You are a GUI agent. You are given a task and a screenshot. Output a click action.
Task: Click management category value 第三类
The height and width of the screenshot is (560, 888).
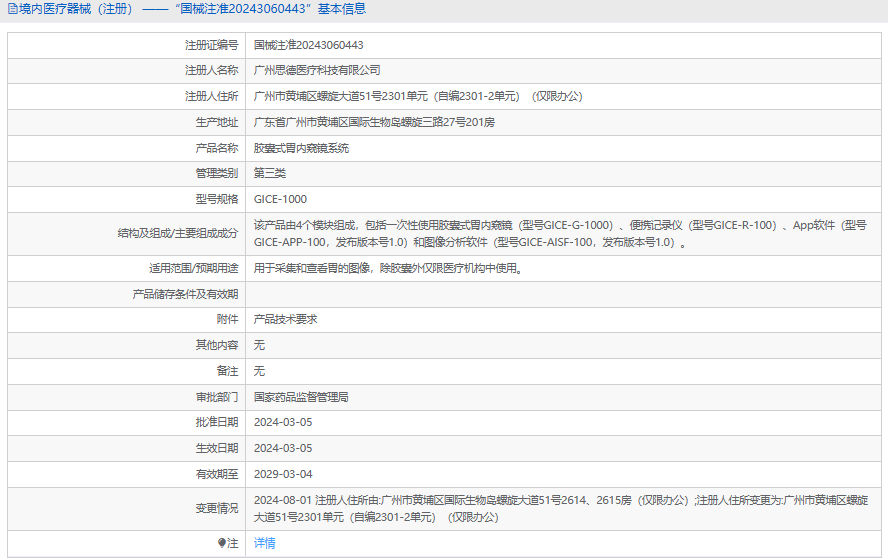point(270,173)
